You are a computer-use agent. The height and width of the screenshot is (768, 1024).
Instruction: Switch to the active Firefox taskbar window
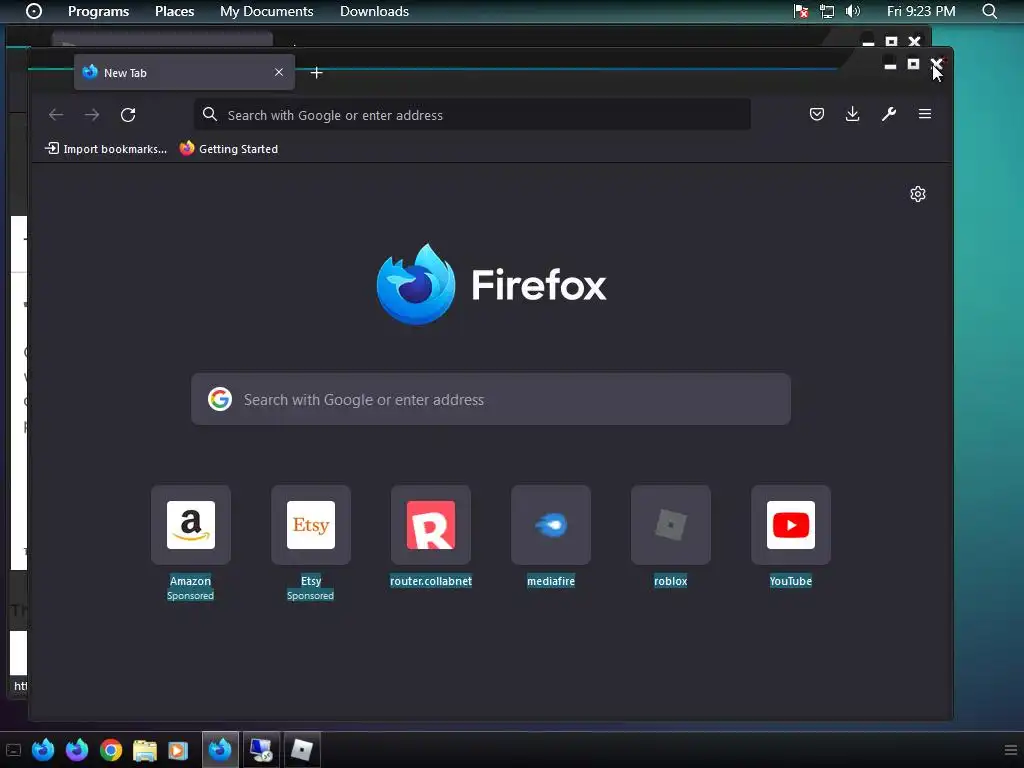pos(220,750)
